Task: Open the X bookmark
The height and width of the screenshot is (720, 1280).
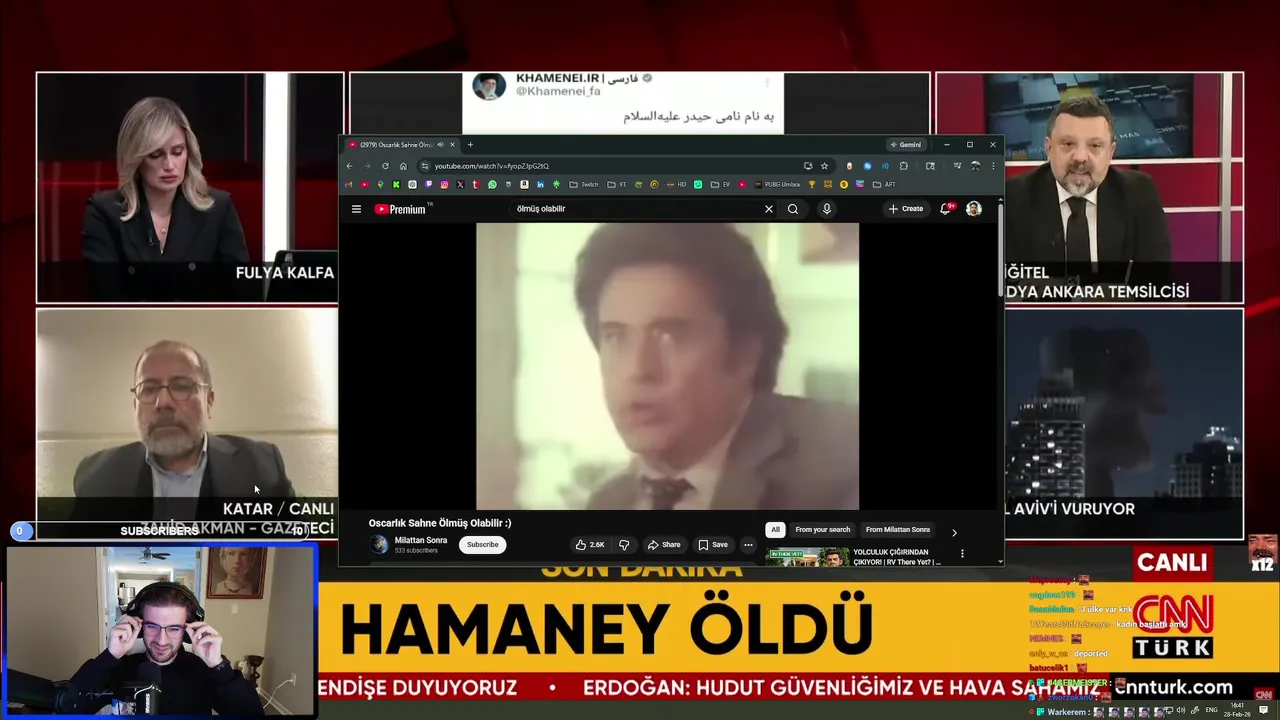Action: (460, 184)
